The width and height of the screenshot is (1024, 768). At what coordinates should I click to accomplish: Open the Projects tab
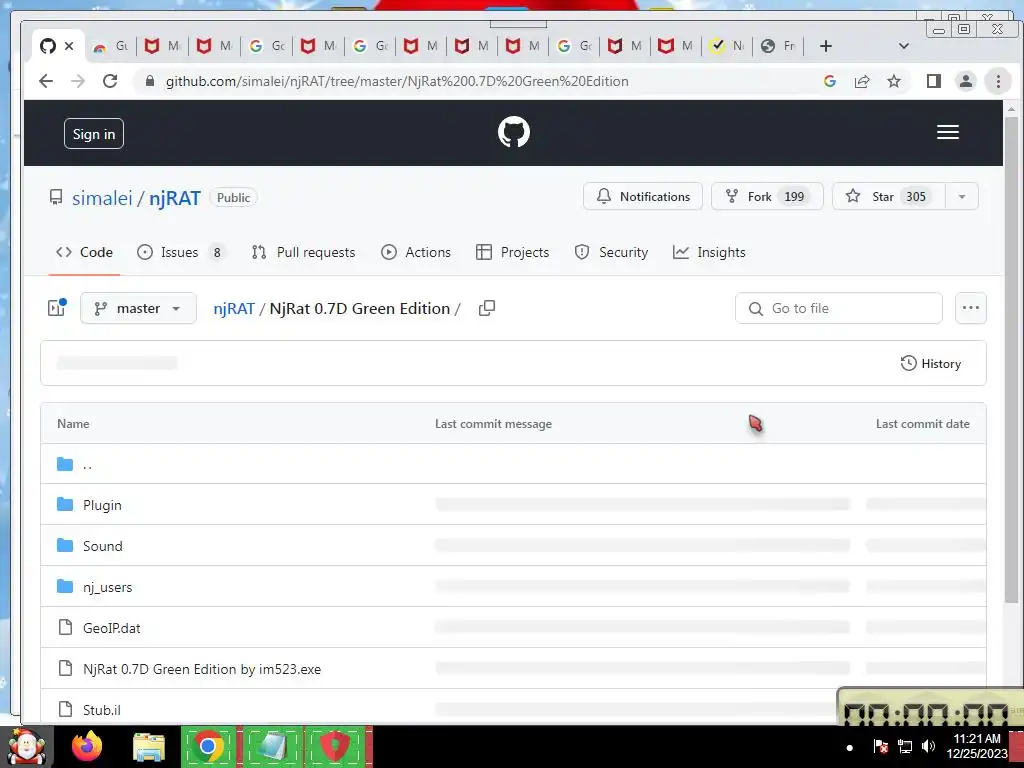513,252
